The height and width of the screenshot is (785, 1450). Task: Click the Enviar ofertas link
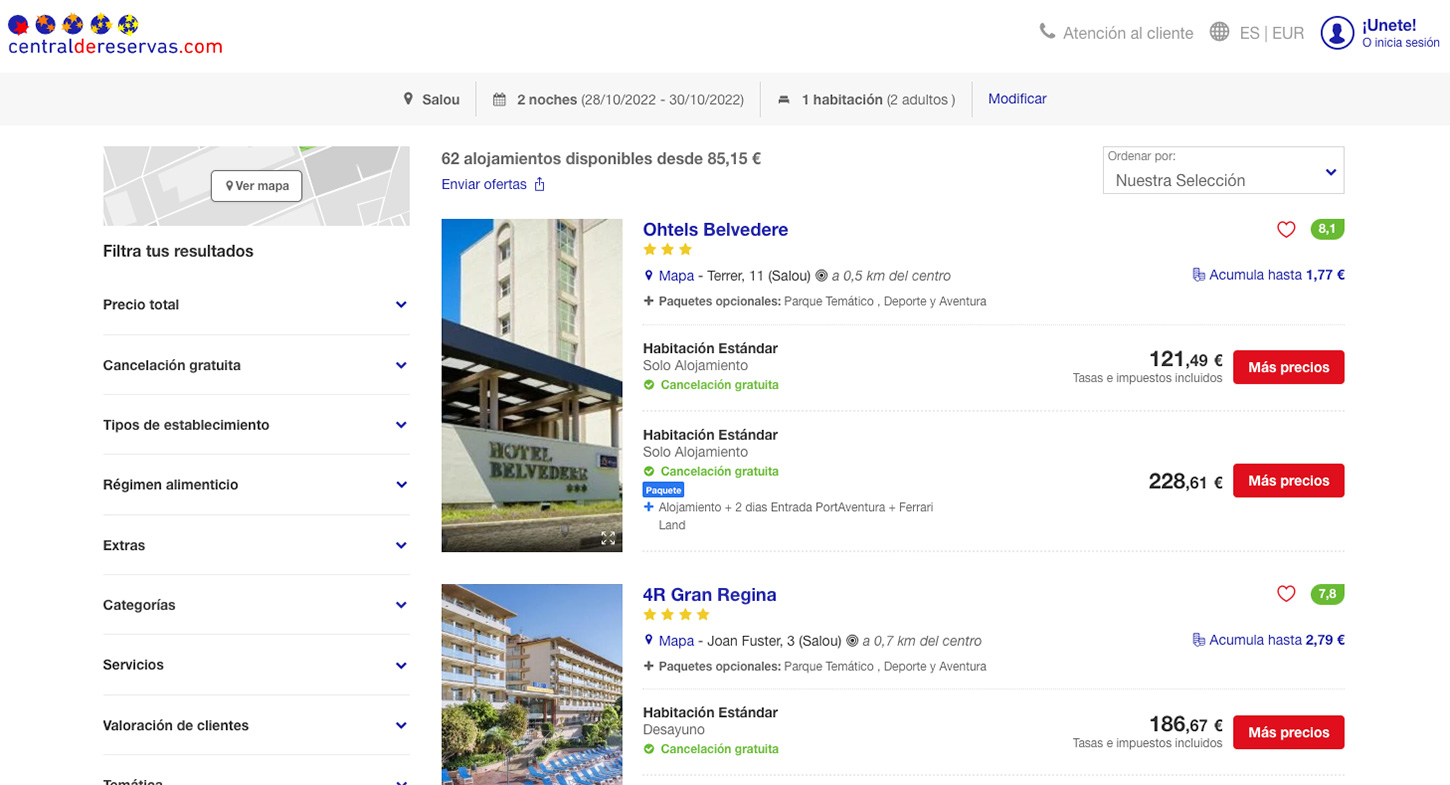point(484,185)
